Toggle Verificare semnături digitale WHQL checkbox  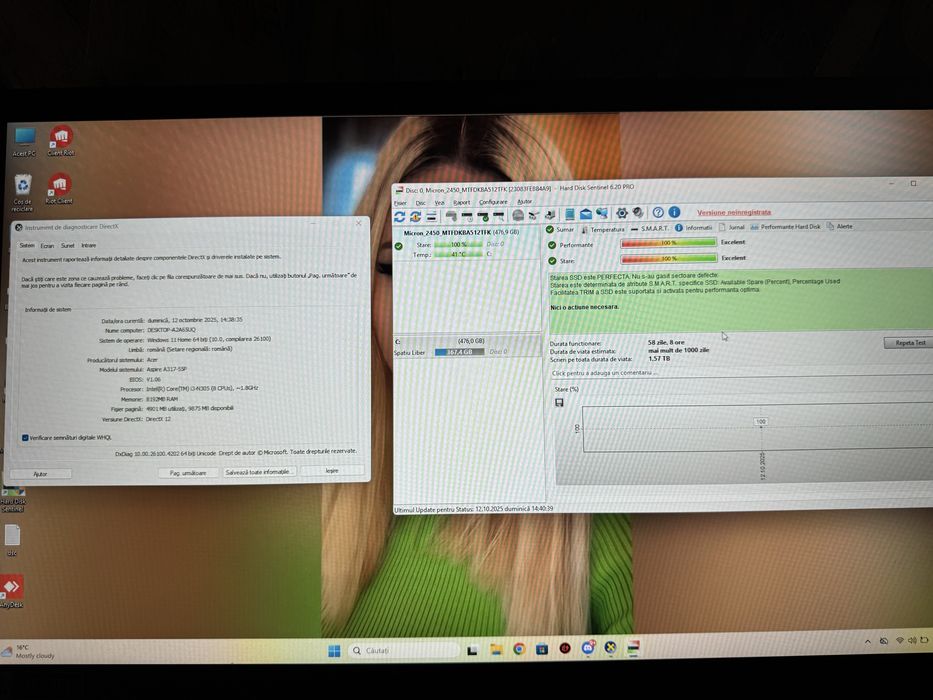click(25, 438)
